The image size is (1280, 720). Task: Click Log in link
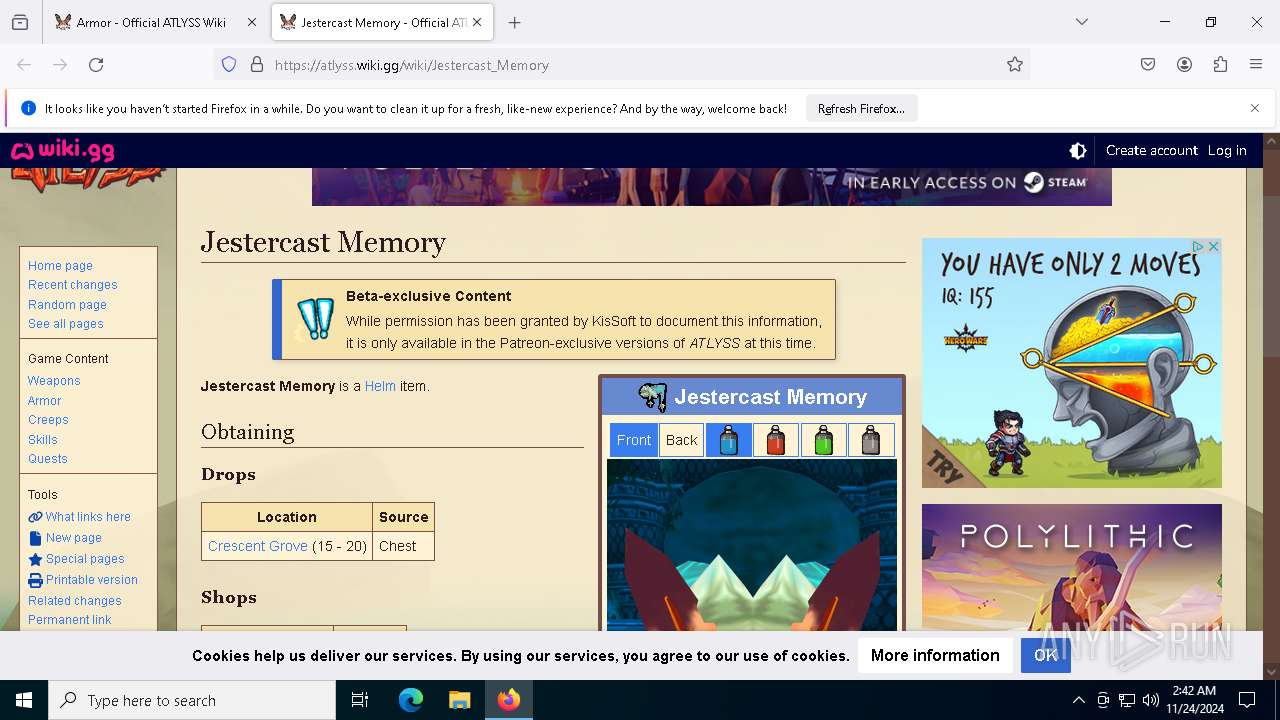(x=1227, y=151)
